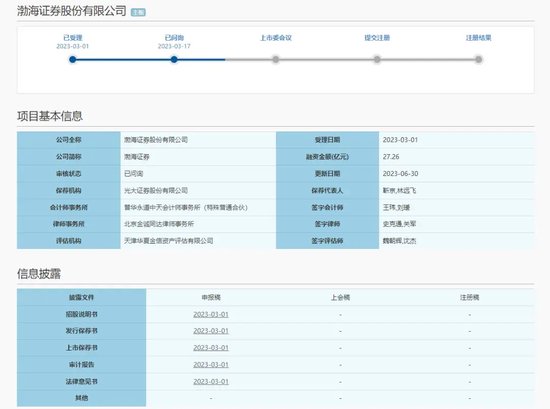Click the 项目基本信息 section heading
The image size is (550, 409).
point(50,116)
